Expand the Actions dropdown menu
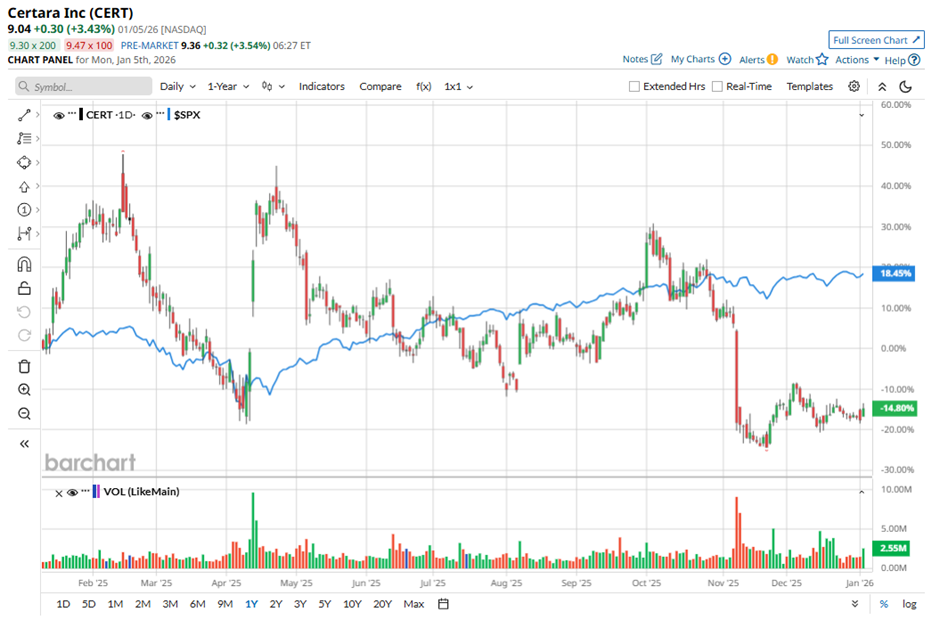This screenshot has width=940, height=620. [857, 59]
